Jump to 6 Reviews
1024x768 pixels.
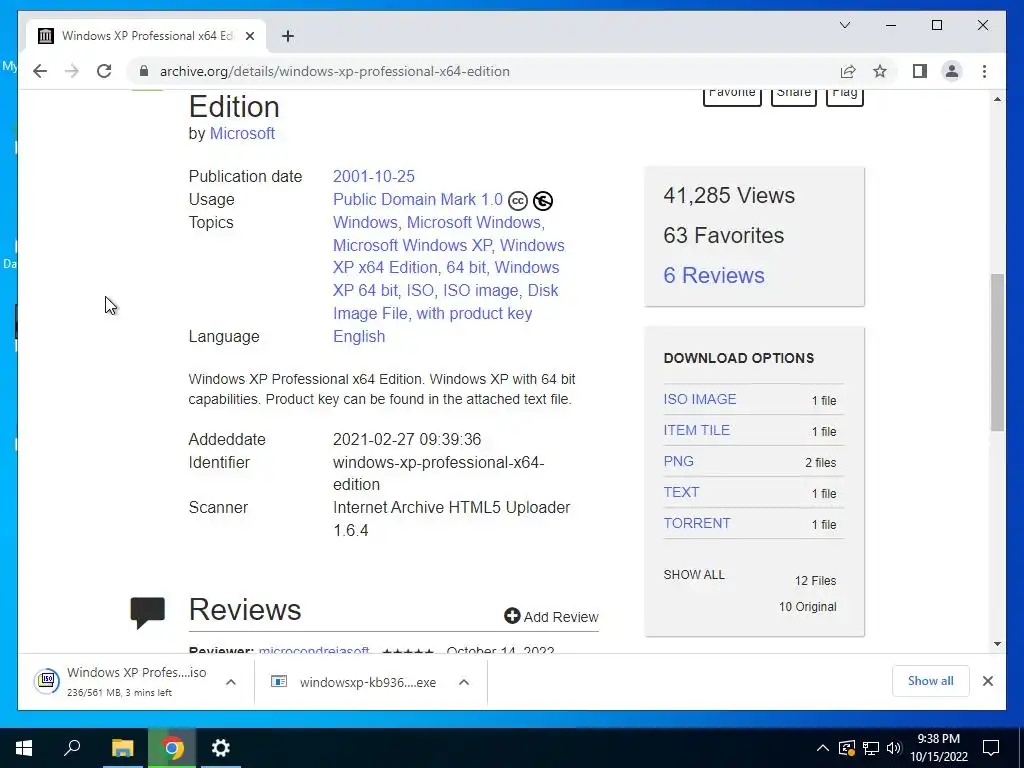click(714, 275)
